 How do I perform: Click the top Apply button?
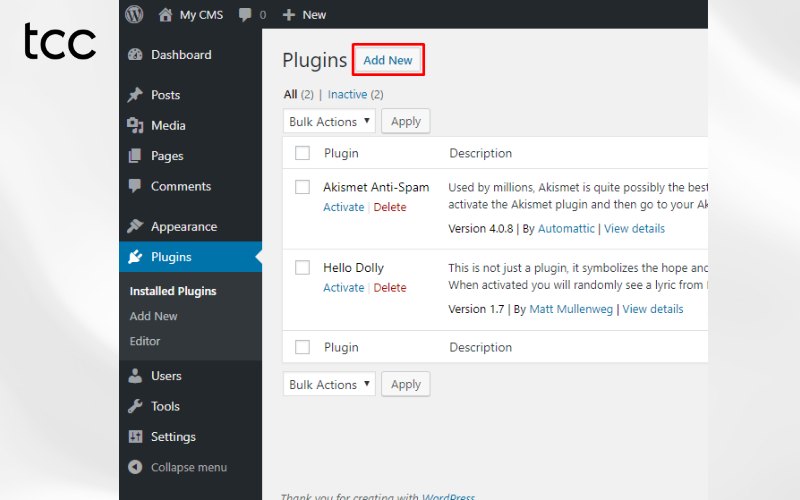pos(406,121)
